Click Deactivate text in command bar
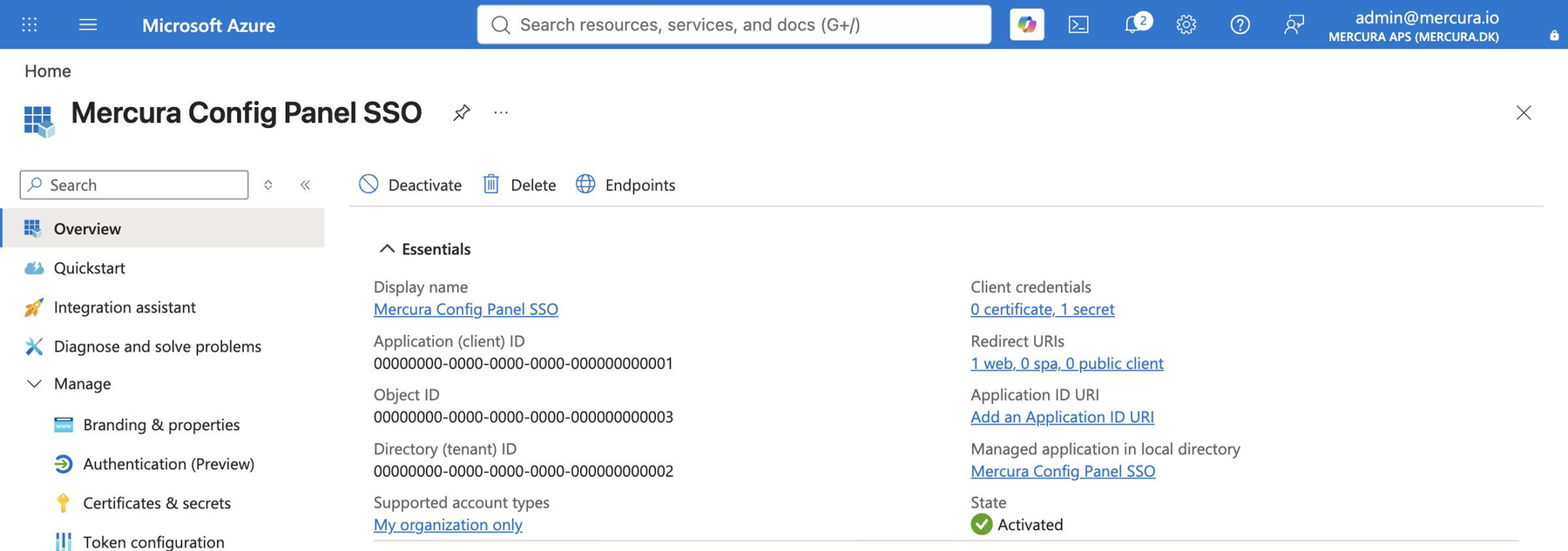The width and height of the screenshot is (1568, 551). click(425, 185)
